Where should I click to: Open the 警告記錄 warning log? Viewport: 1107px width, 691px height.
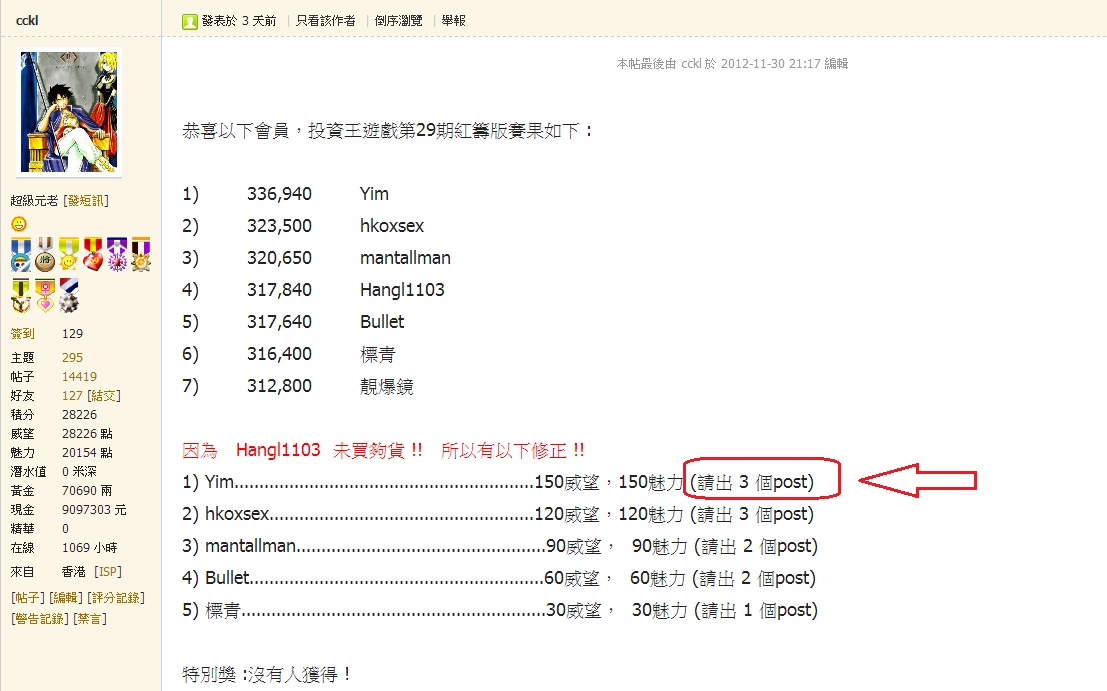click(40, 618)
